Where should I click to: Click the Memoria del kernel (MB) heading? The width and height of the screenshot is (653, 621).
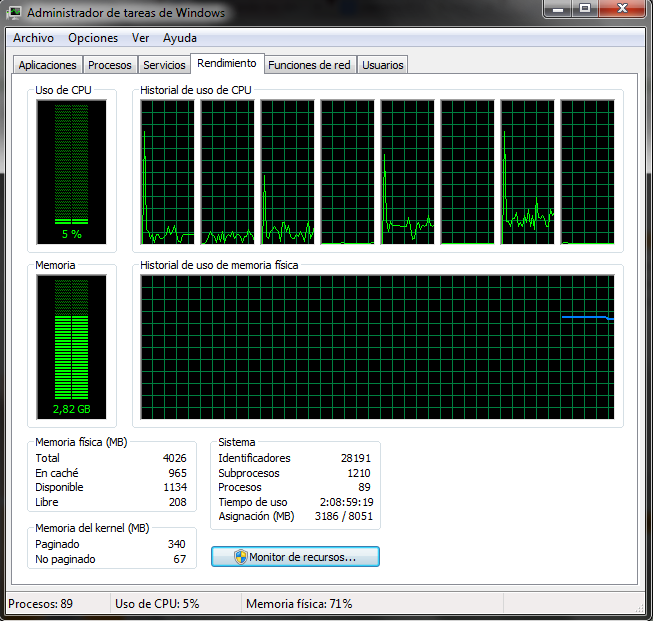92,528
